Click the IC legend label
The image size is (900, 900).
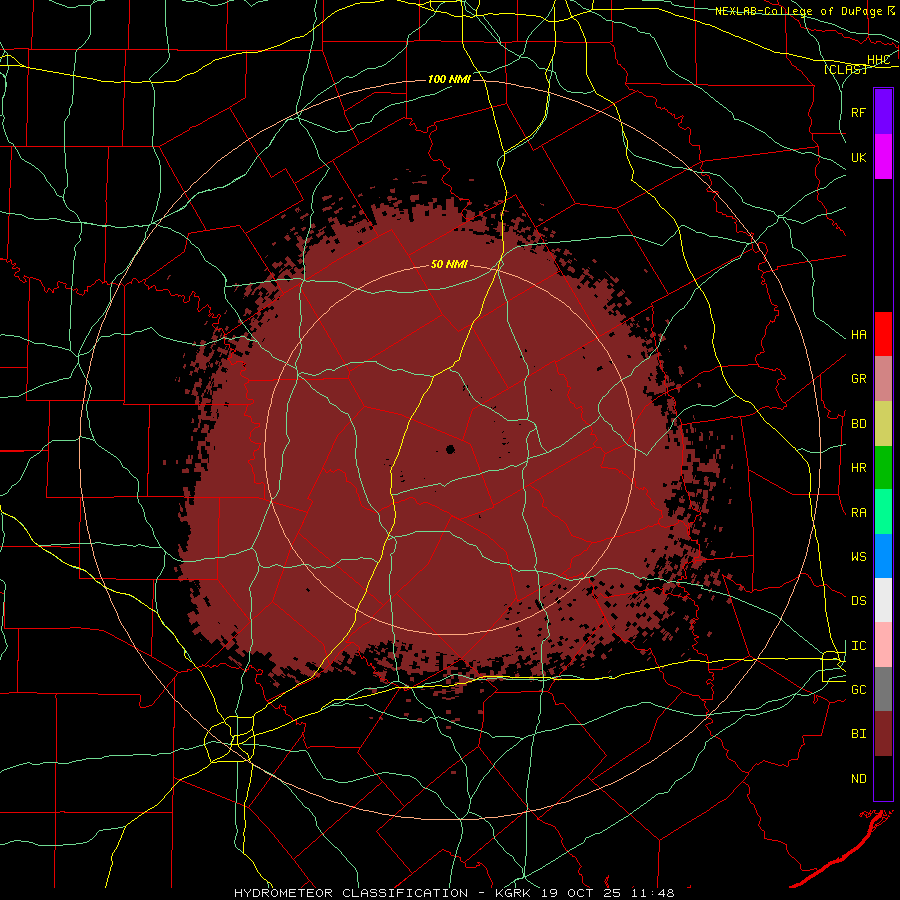(858, 645)
